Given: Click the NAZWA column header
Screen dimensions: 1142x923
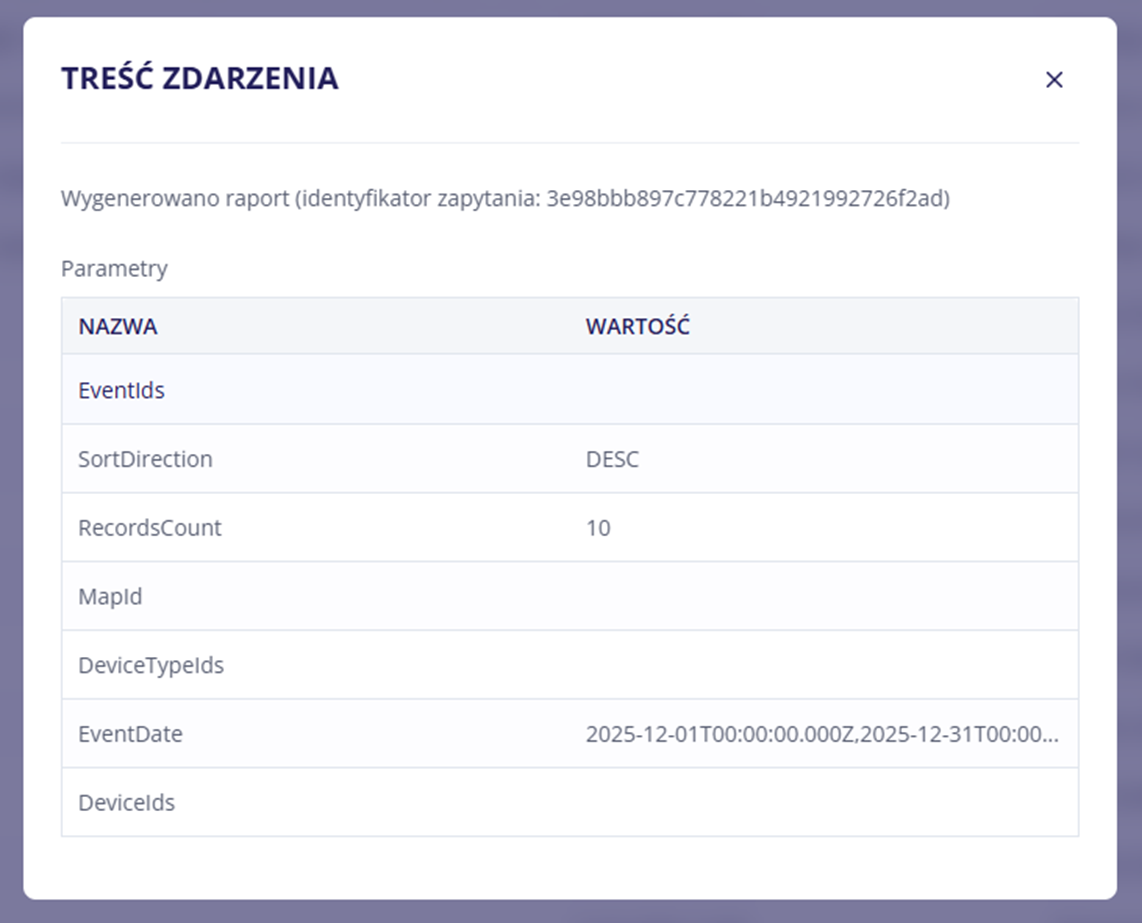Looking at the screenshot, I should tap(118, 327).
